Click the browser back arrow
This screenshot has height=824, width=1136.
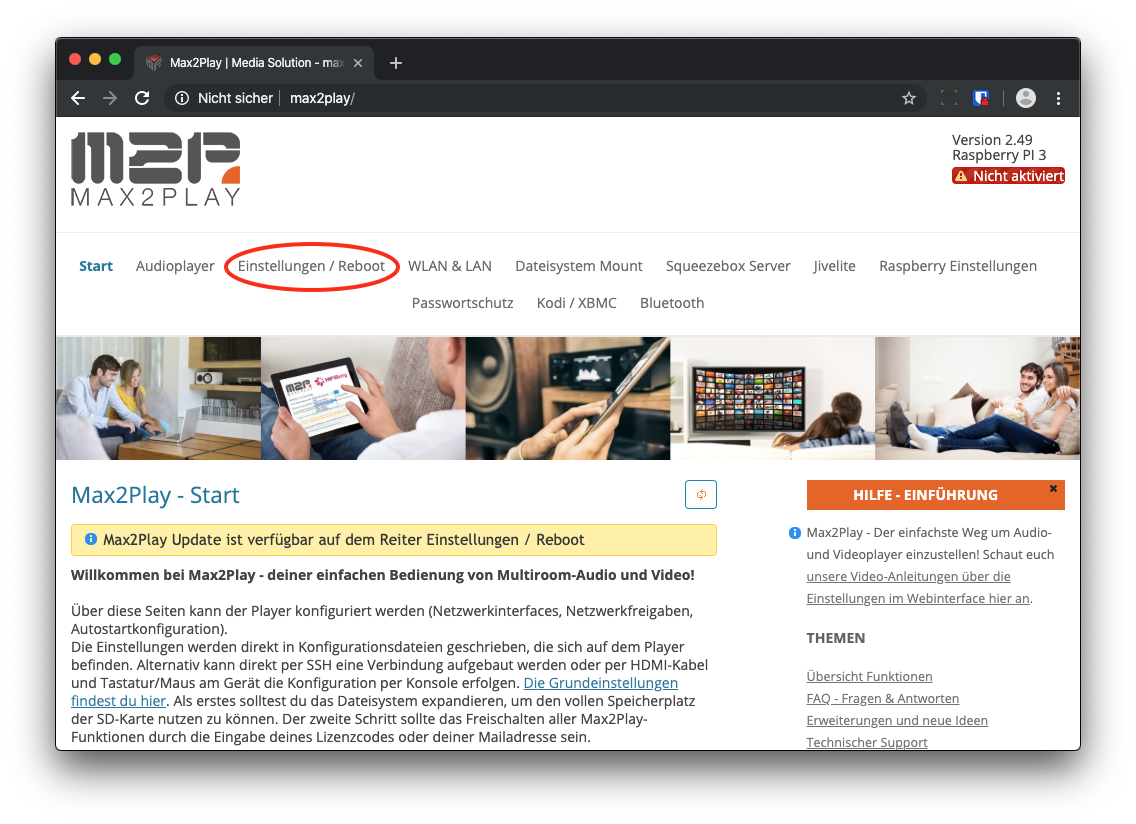tap(78, 98)
